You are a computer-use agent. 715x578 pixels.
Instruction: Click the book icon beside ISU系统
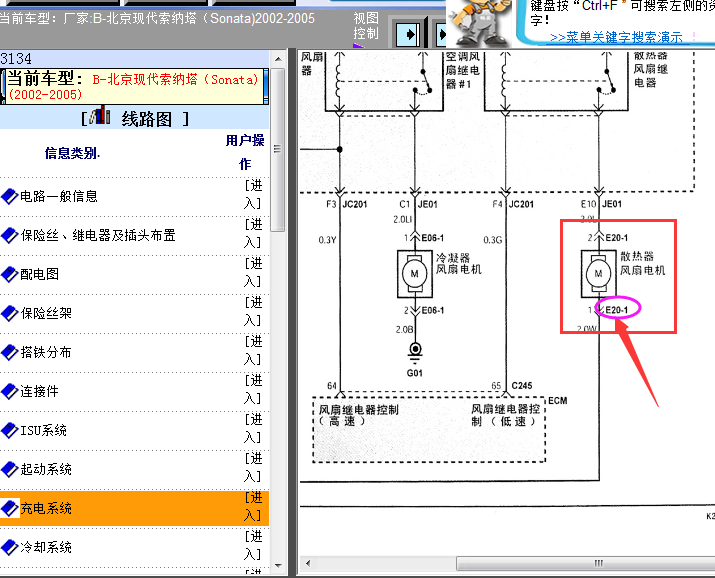click(x=10, y=430)
